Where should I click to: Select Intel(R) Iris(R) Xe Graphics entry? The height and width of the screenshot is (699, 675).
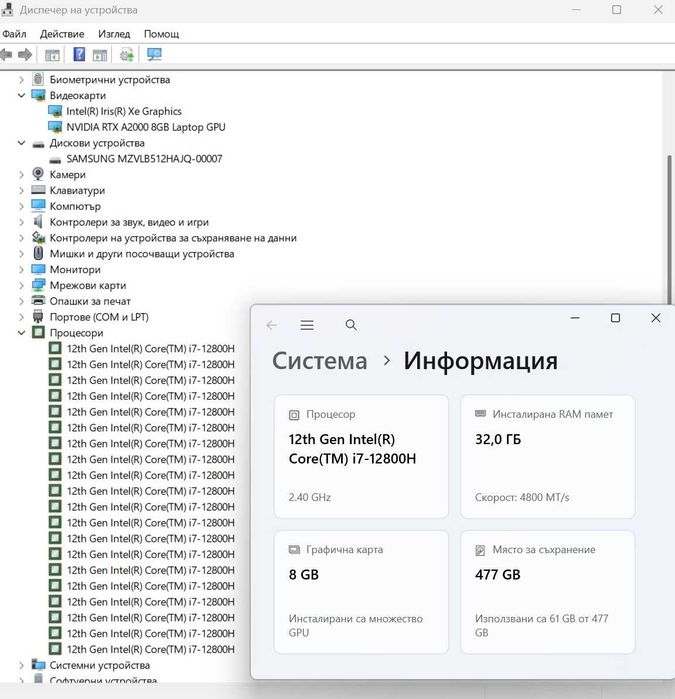point(124,111)
